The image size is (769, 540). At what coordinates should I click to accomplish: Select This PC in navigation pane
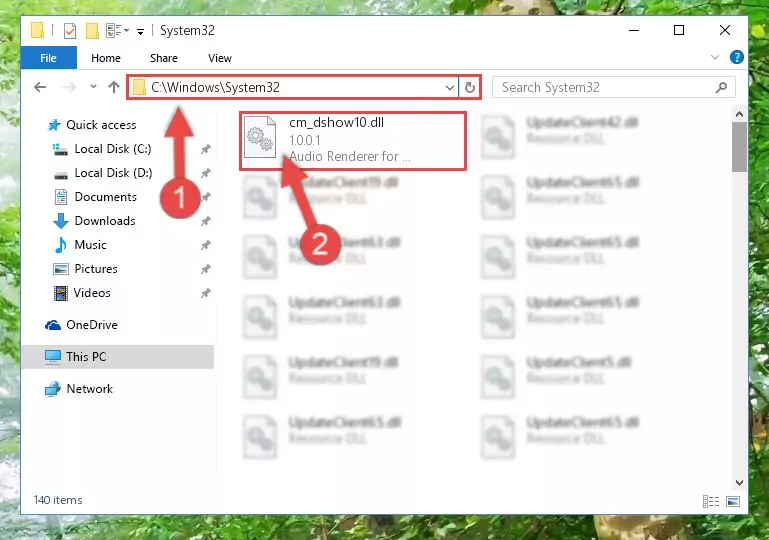point(118,357)
